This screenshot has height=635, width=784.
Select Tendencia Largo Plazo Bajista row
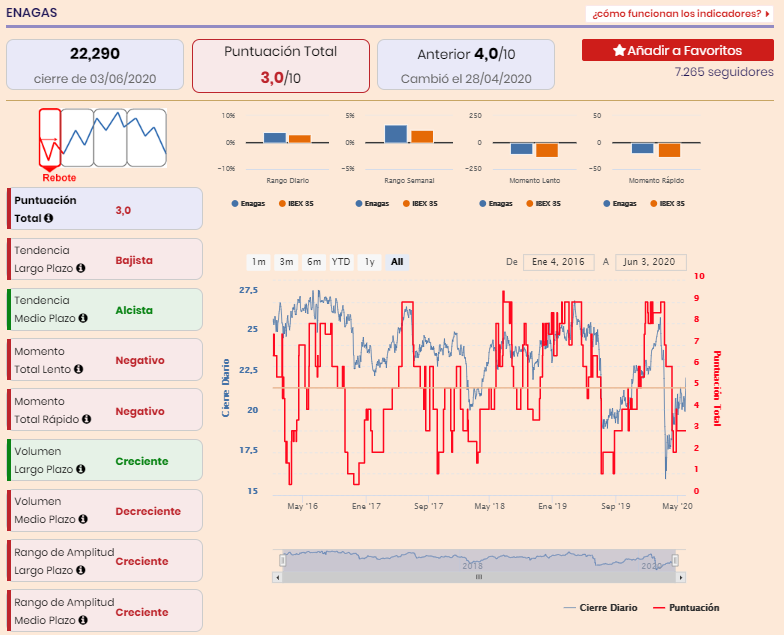pos(105,259)
